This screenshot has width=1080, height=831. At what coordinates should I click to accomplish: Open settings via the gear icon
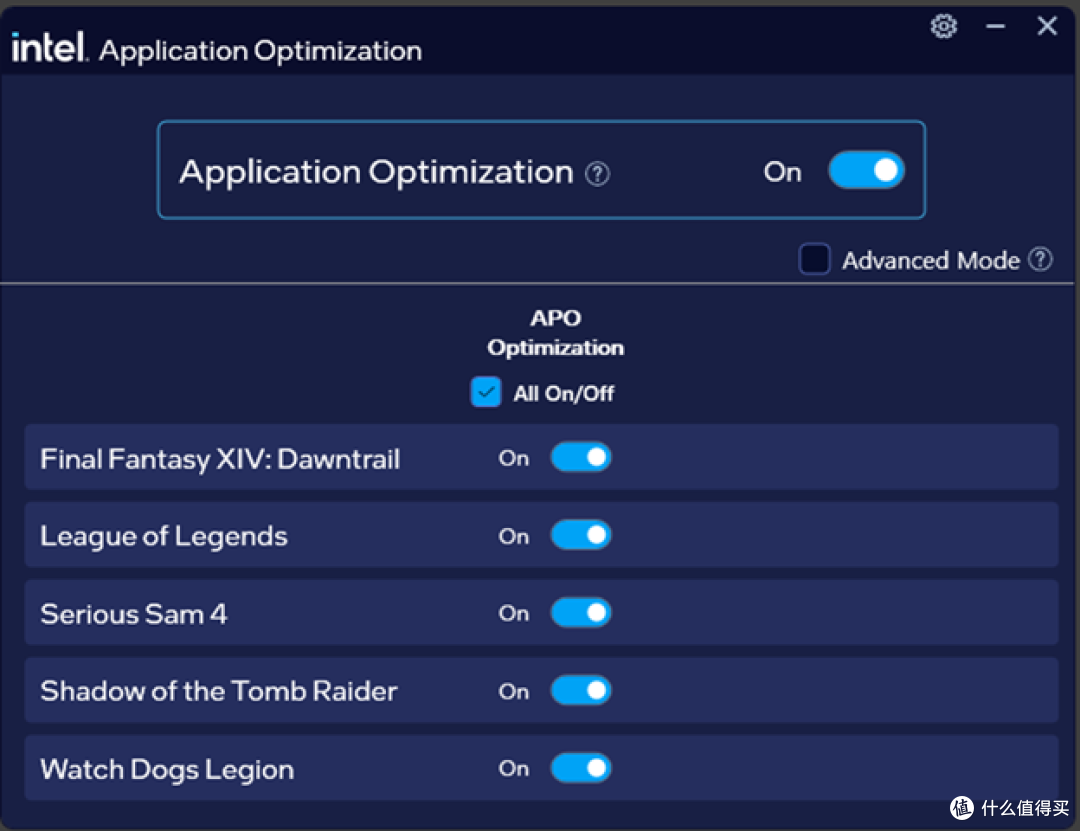pos(944,26)
